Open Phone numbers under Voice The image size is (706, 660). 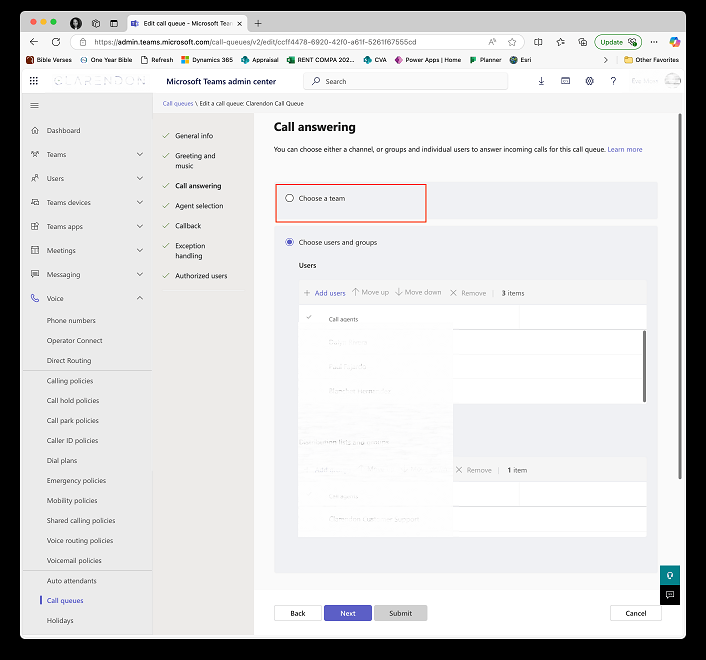[71, 321]
